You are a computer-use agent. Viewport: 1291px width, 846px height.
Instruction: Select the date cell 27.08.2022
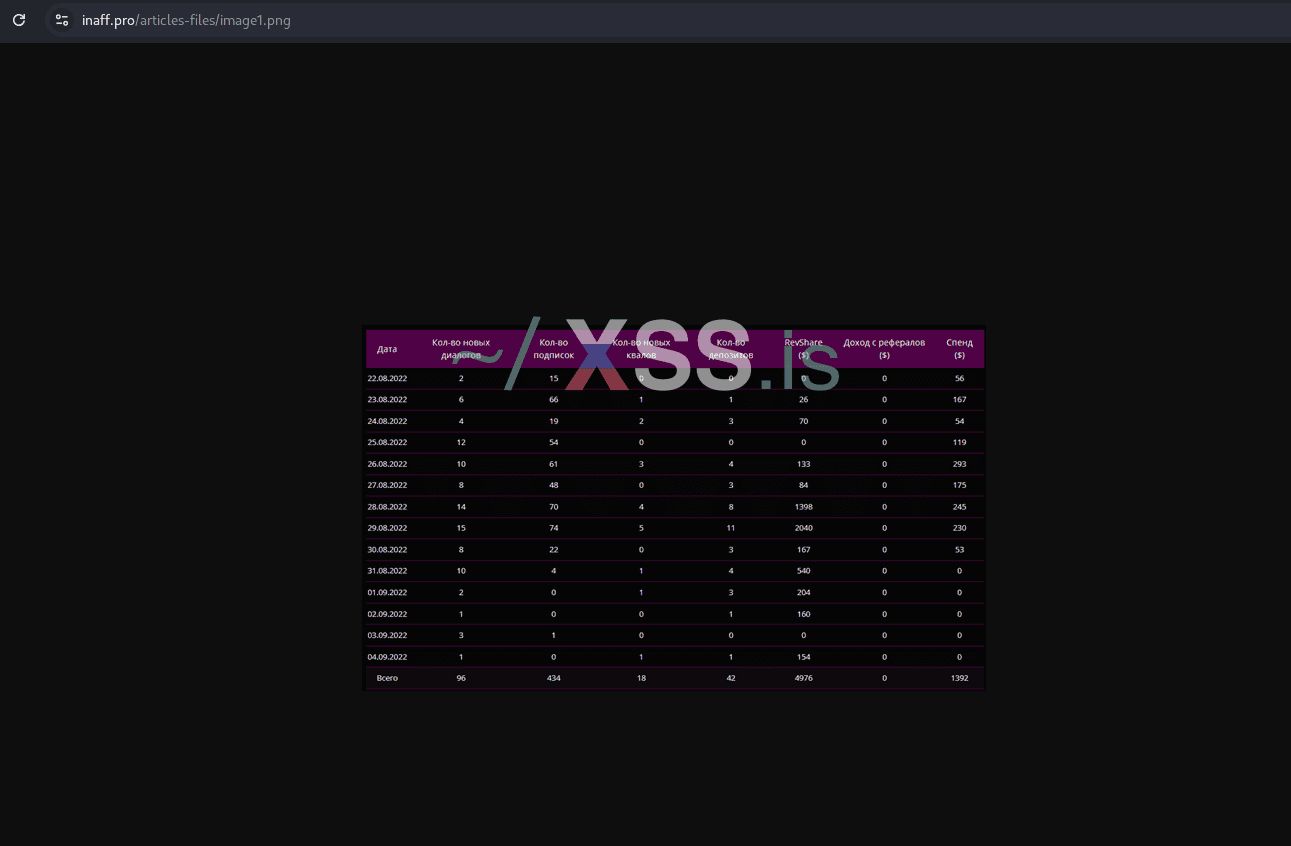(x=387, y=486)
